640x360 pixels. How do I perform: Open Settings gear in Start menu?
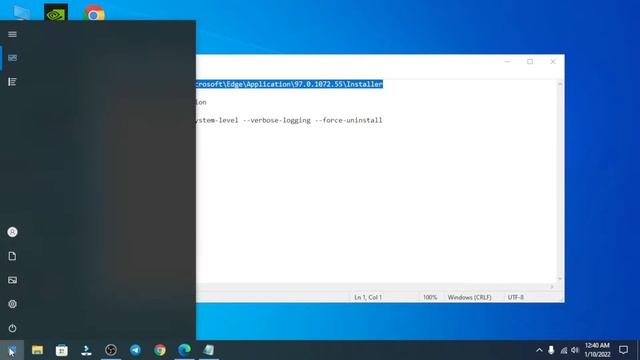12,304
